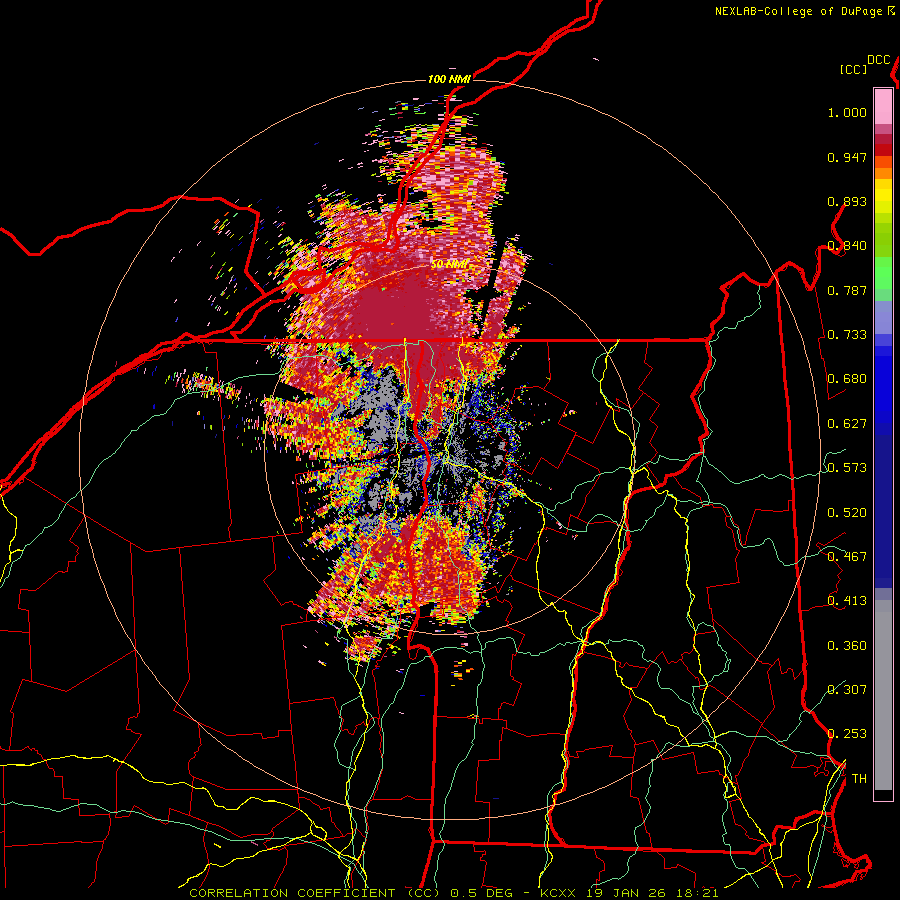900x900 pixels.
Task: Select the 0.307 legend value
Action: coord(847,690)
